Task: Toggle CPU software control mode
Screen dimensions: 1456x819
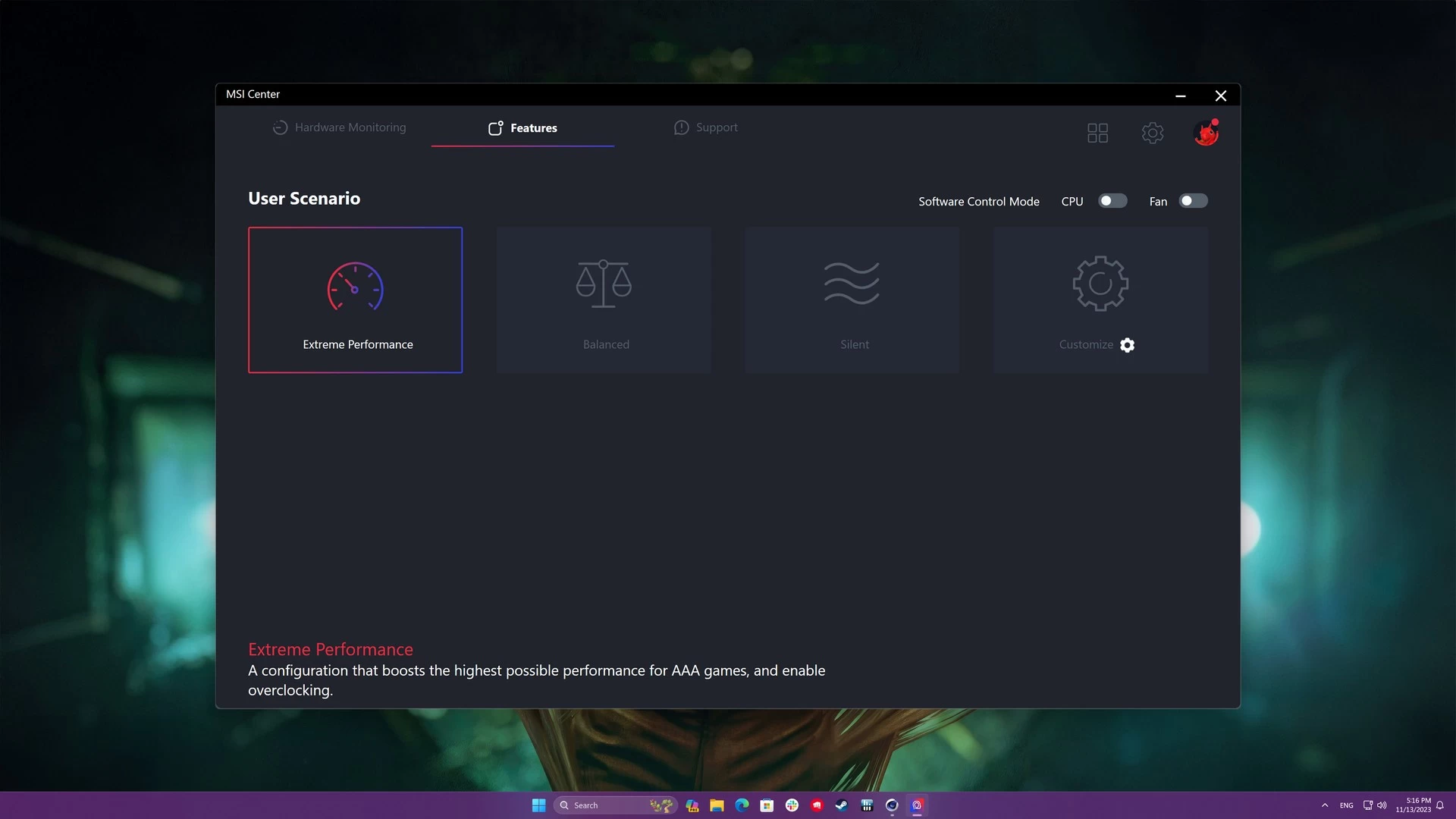Action: coord(1112,201)
